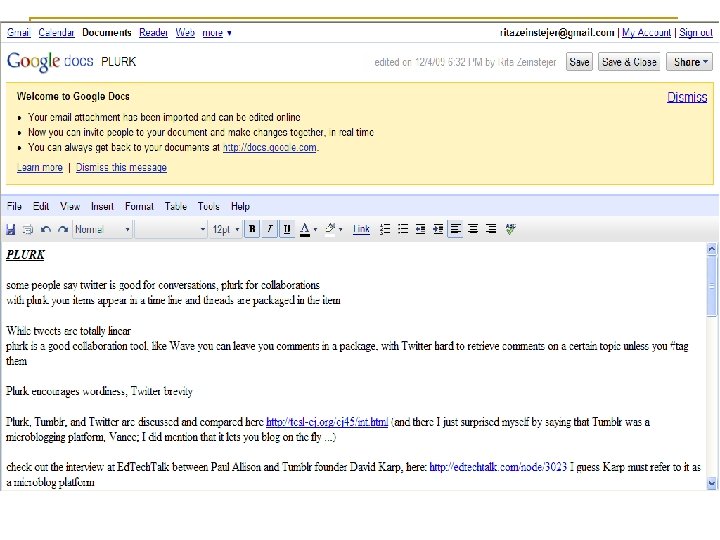Click the PLURK document title

pyautogui.click(x=118, y=62)
